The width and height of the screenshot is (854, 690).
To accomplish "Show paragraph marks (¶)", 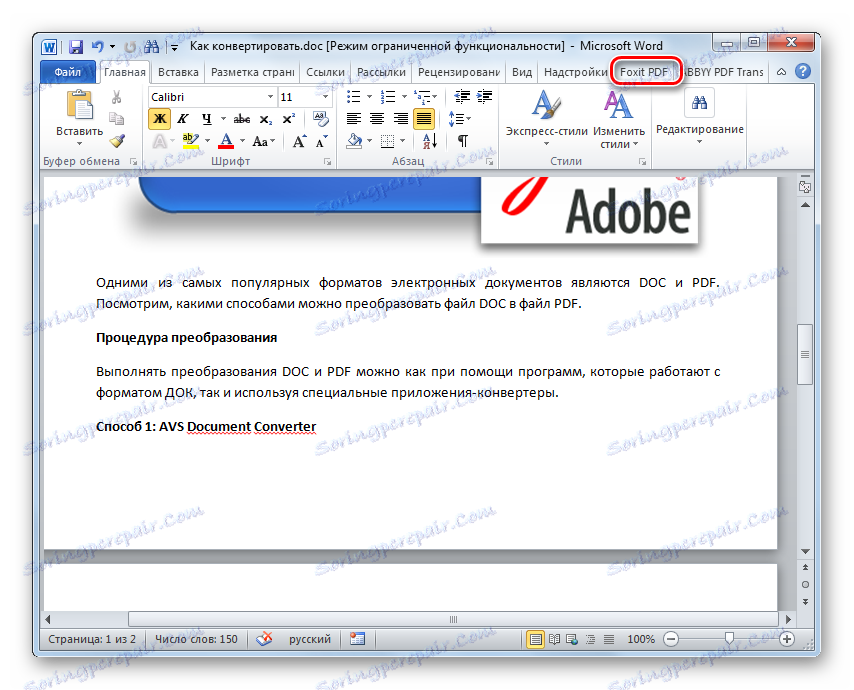I will (x=462, y=141).
